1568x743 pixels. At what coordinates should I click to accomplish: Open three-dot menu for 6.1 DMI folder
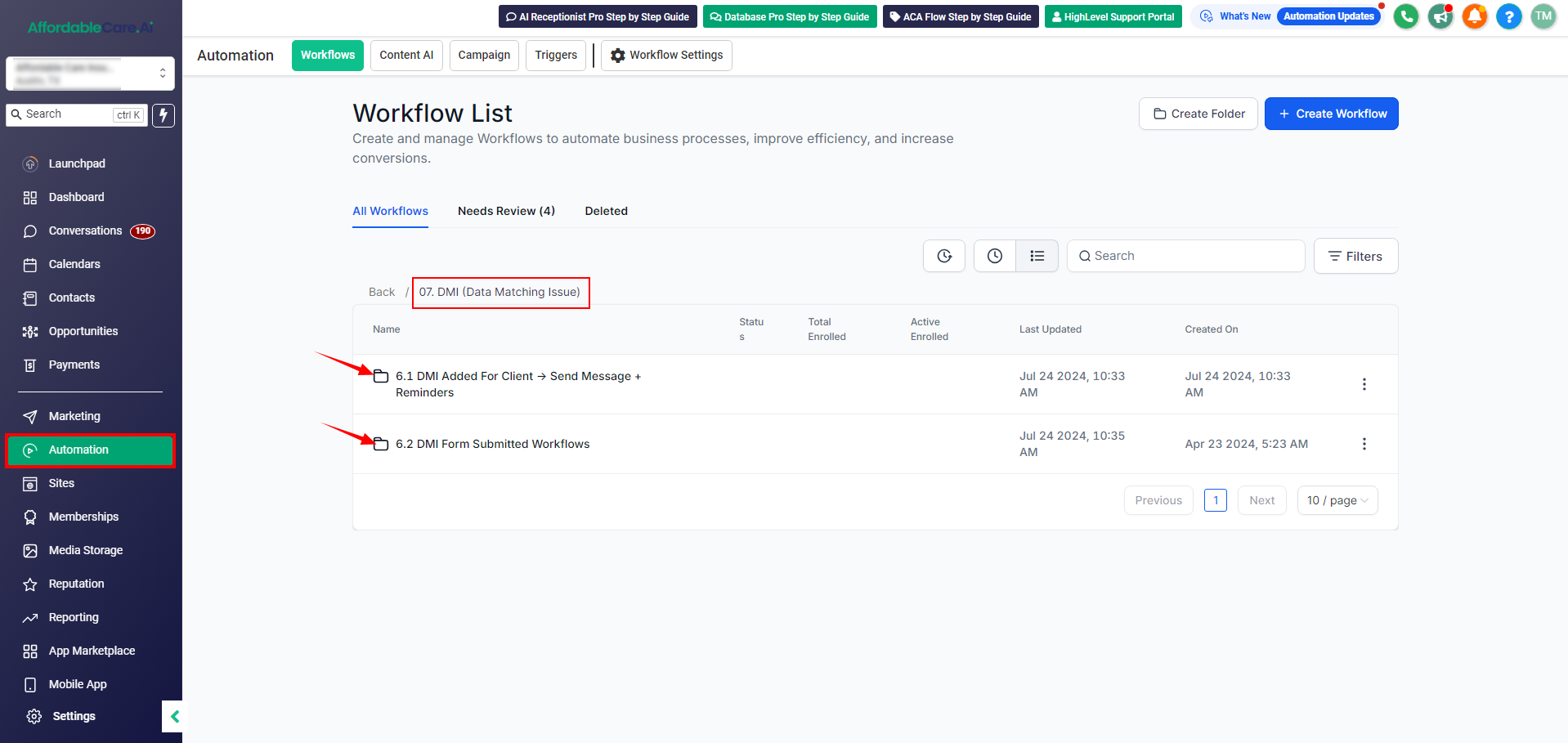tap(1364, 384)
